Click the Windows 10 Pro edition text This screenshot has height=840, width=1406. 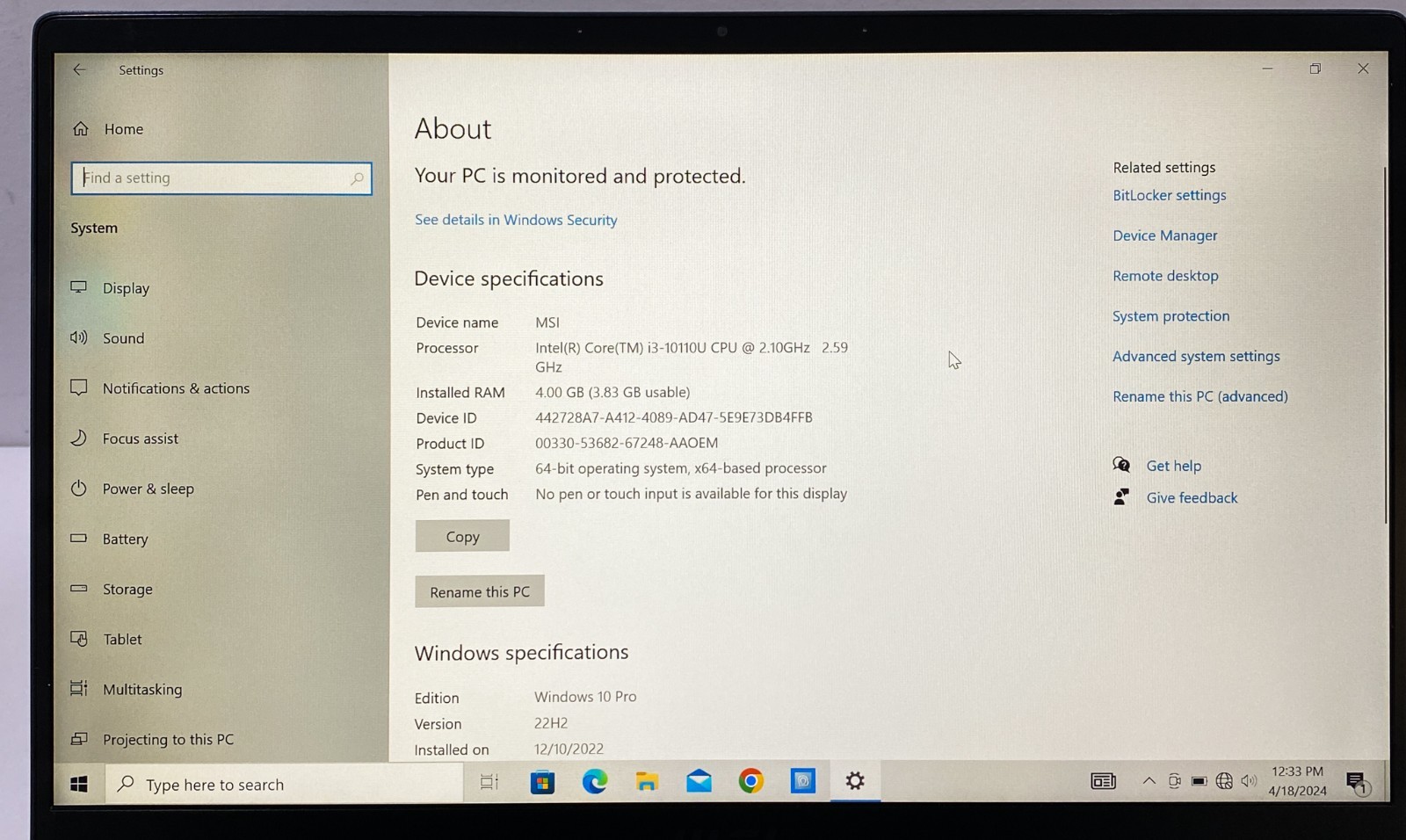click(585, 697)
